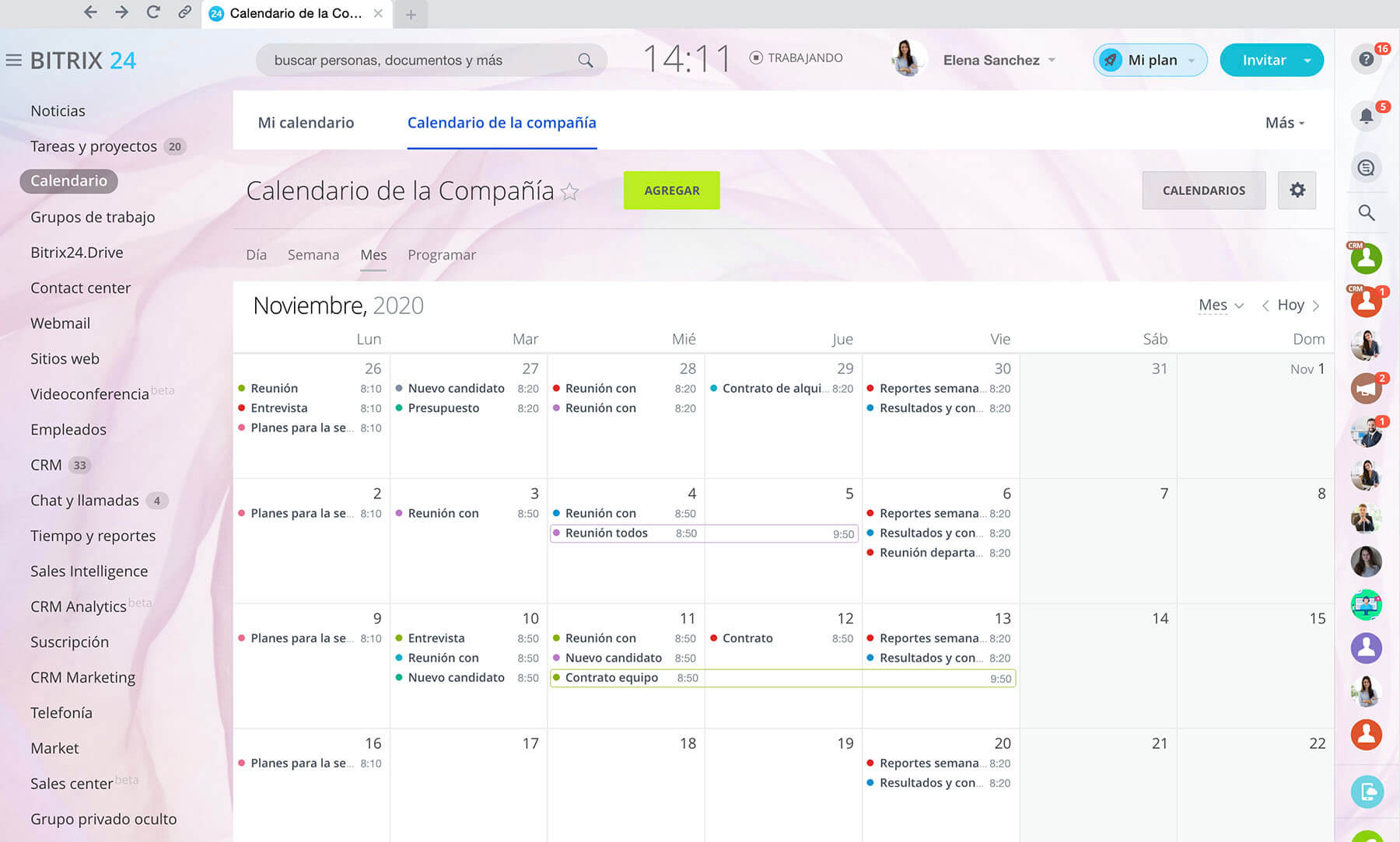
Task: Switch to Mi calendario tab
Action: click(306, 123)
